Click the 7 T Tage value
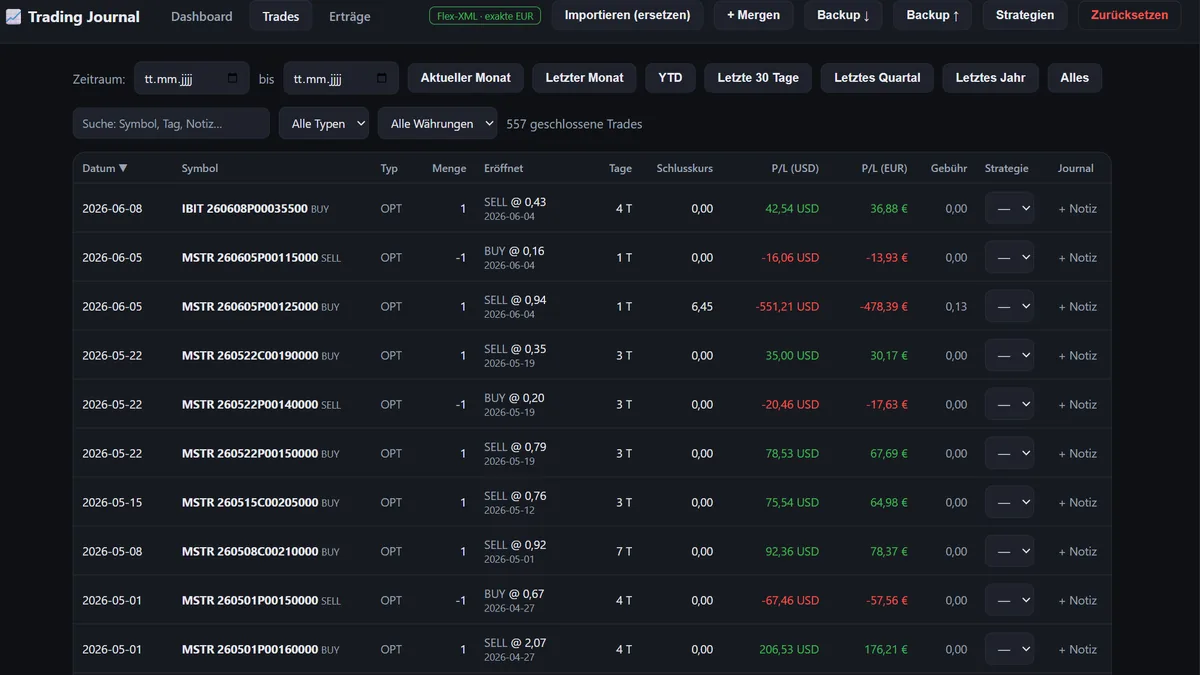Screen dimensions: 1200x675 click(624, 552)
